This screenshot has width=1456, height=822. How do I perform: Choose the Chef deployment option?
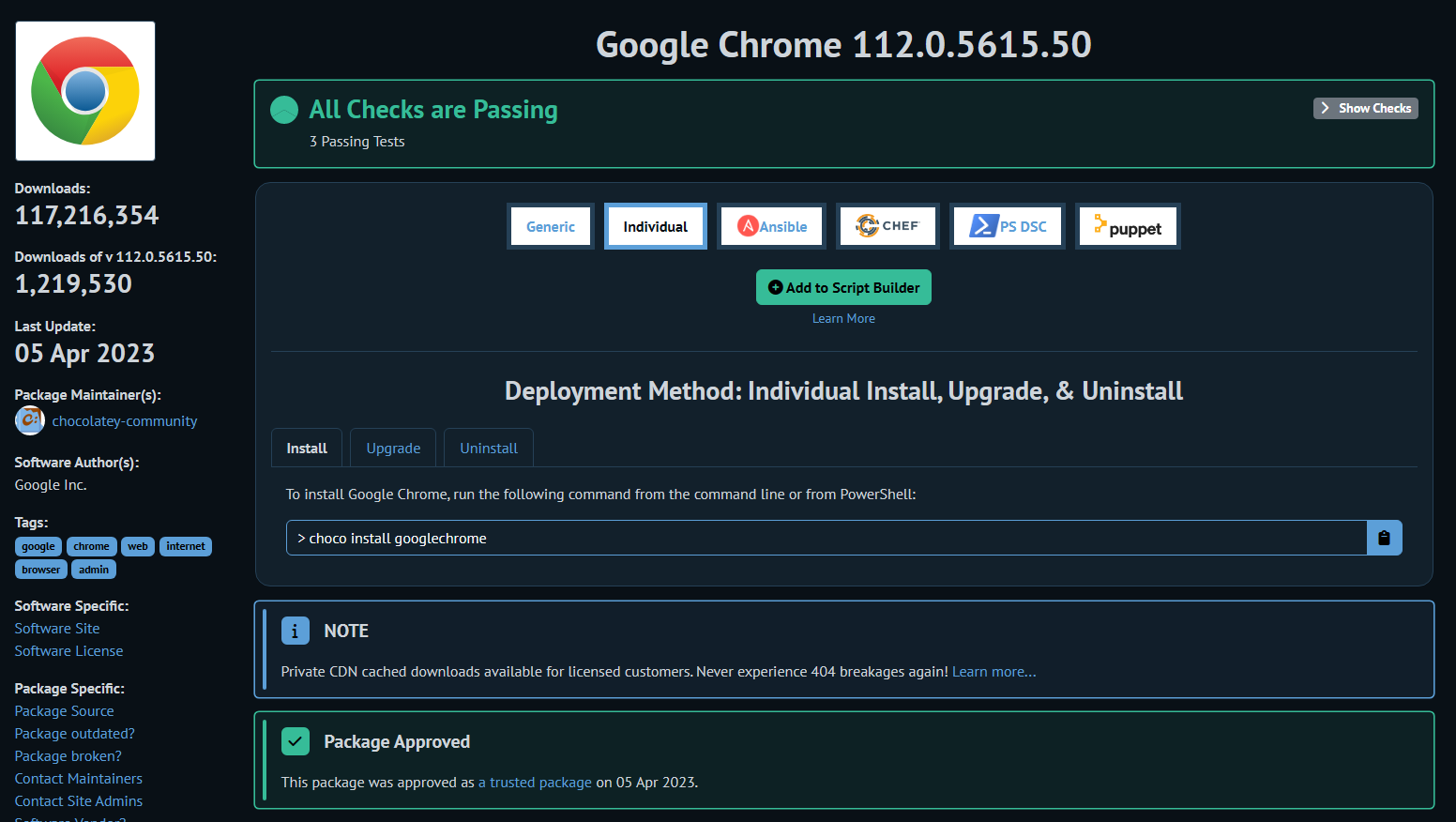point(887,225)
